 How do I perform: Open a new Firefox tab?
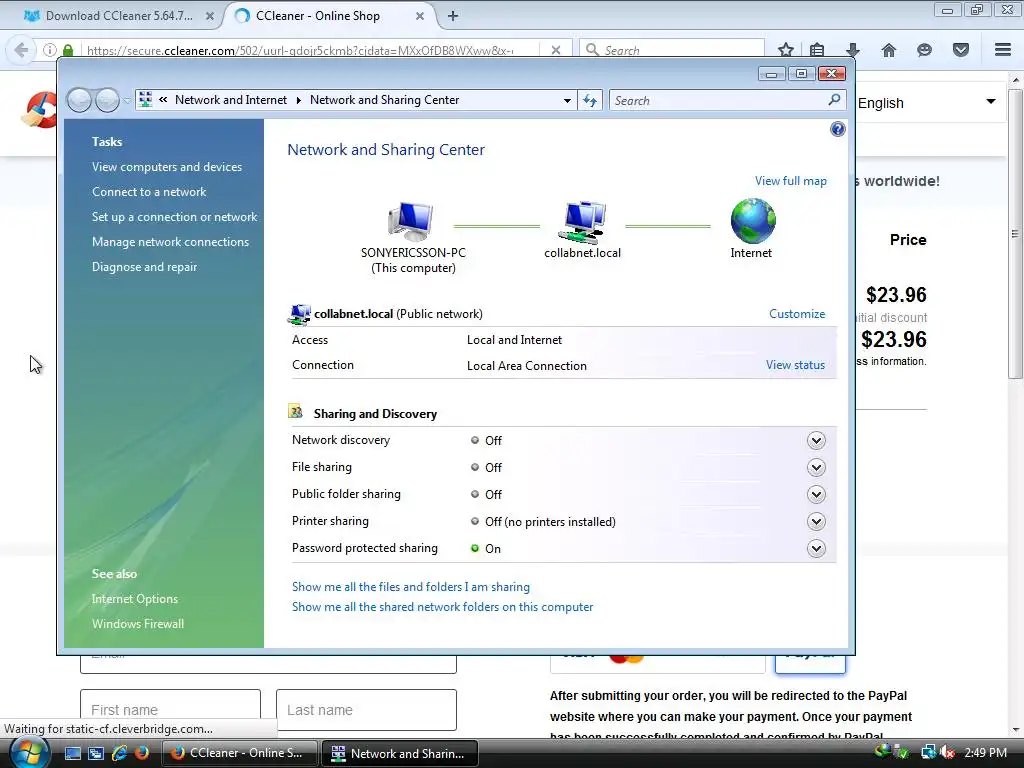tap(453, 16)
